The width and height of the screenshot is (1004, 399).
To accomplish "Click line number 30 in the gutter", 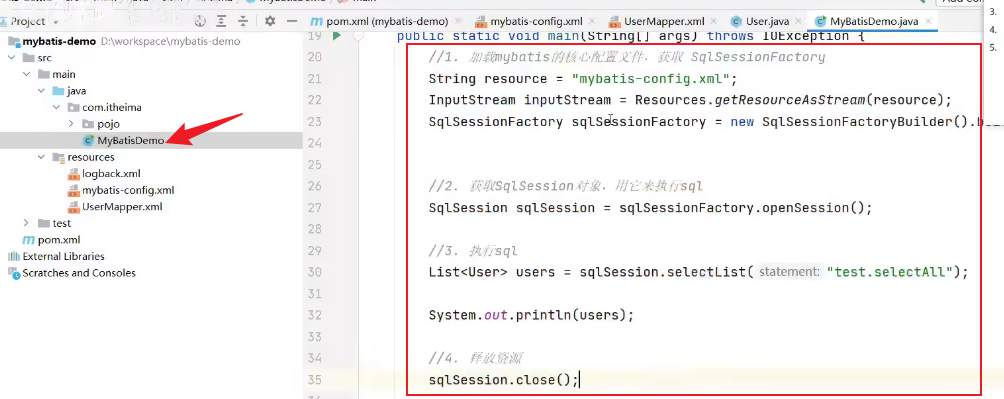I will coord(314,272).
